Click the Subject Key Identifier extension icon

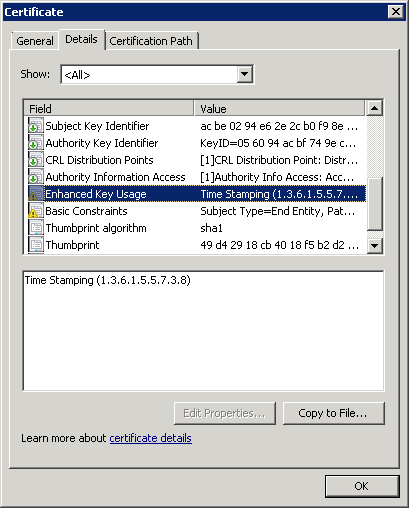click(x=36, y=126)
